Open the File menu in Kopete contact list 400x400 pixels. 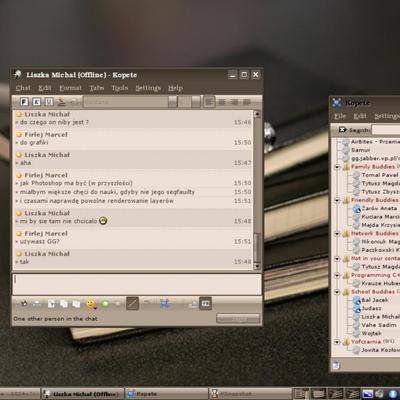(x=340, y=116)
